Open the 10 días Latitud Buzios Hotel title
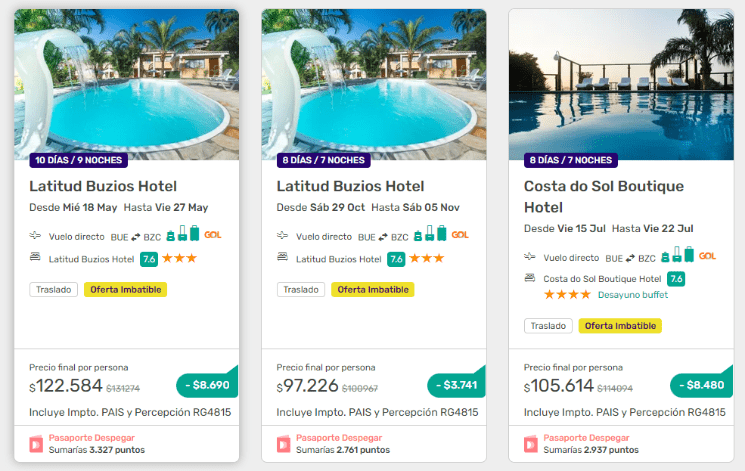 (103, 186)
